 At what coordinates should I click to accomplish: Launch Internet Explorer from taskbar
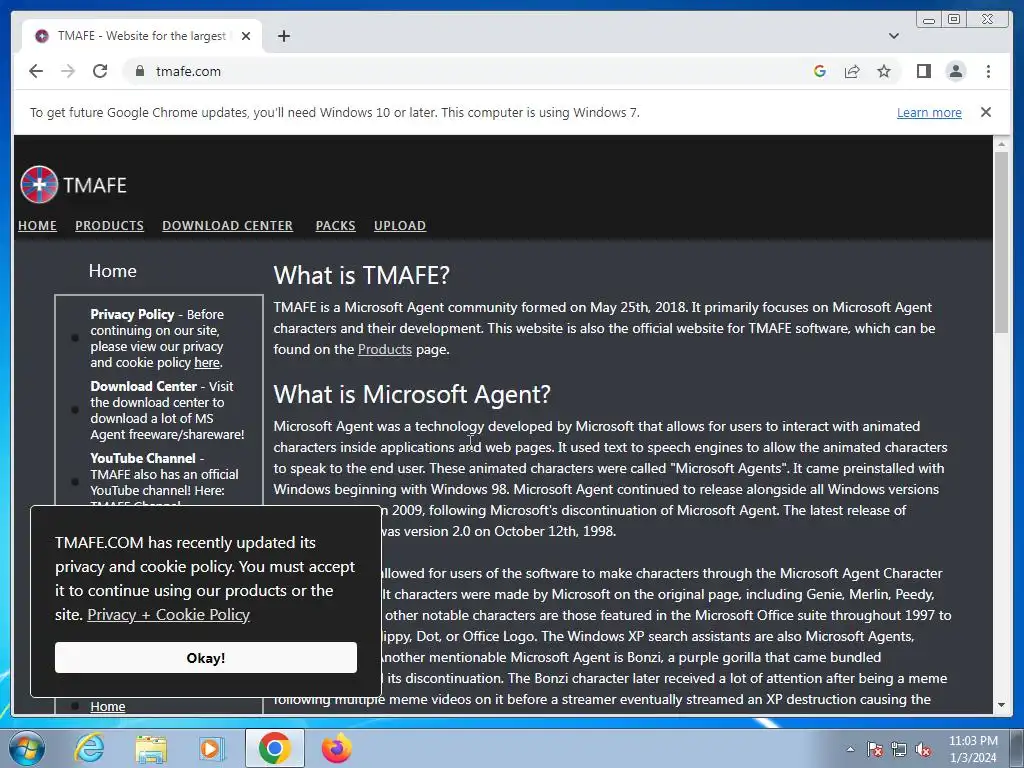click(89, 748)
